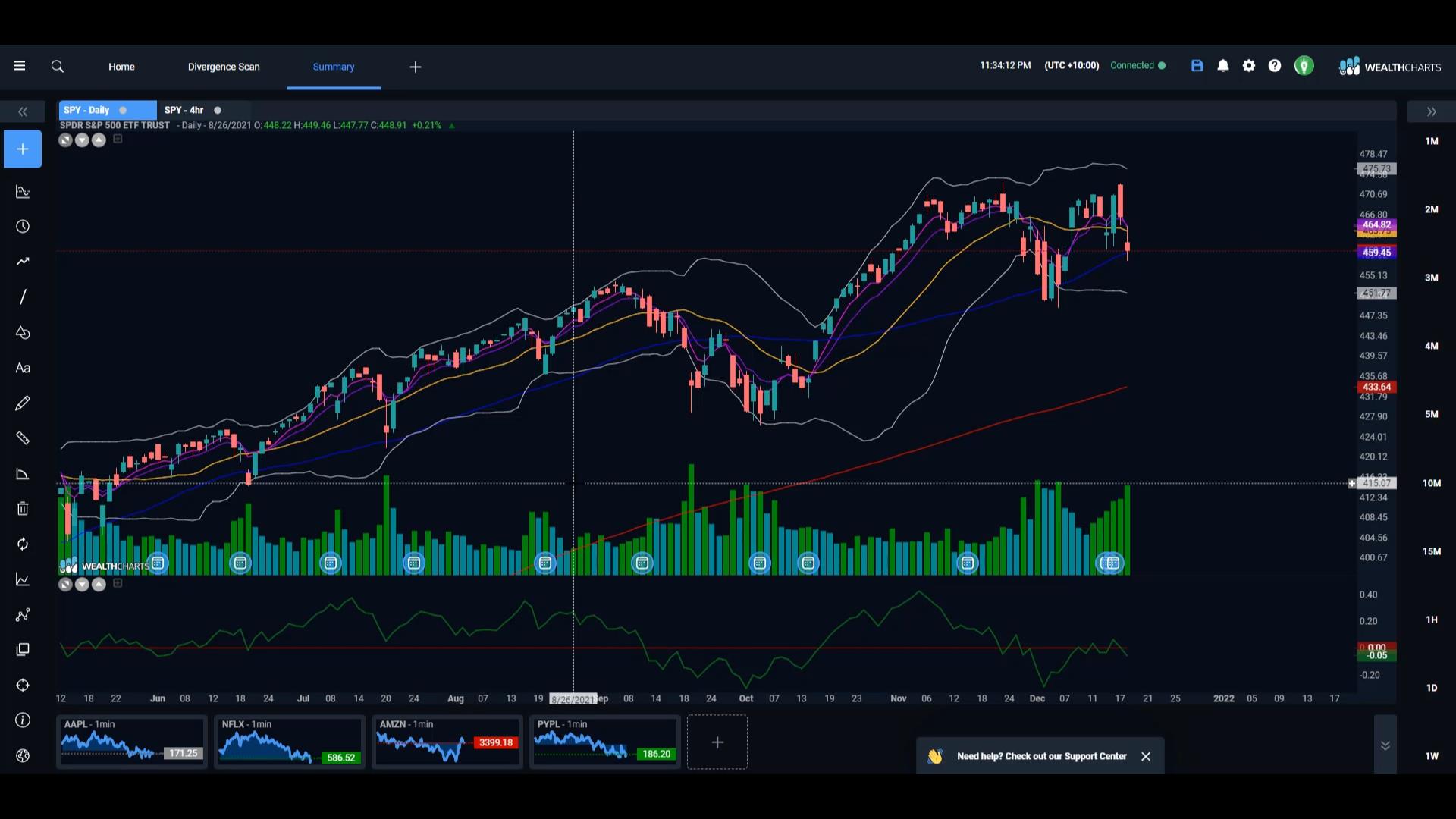Open the UTC +10:00 timezone selector
Screen dimensions: 1456x819
(1072, 66)
